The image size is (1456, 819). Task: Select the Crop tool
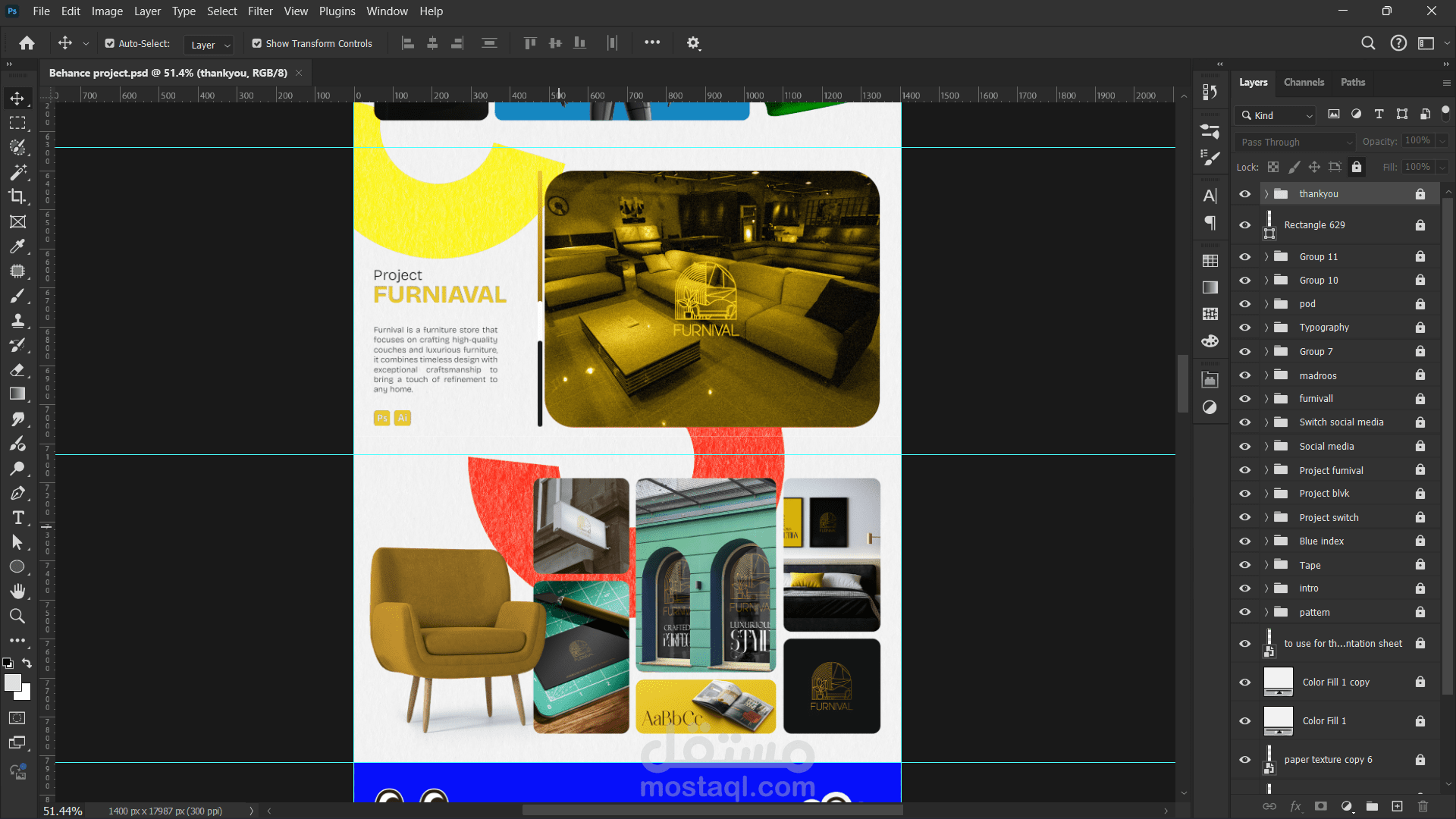tap(17, 196)
